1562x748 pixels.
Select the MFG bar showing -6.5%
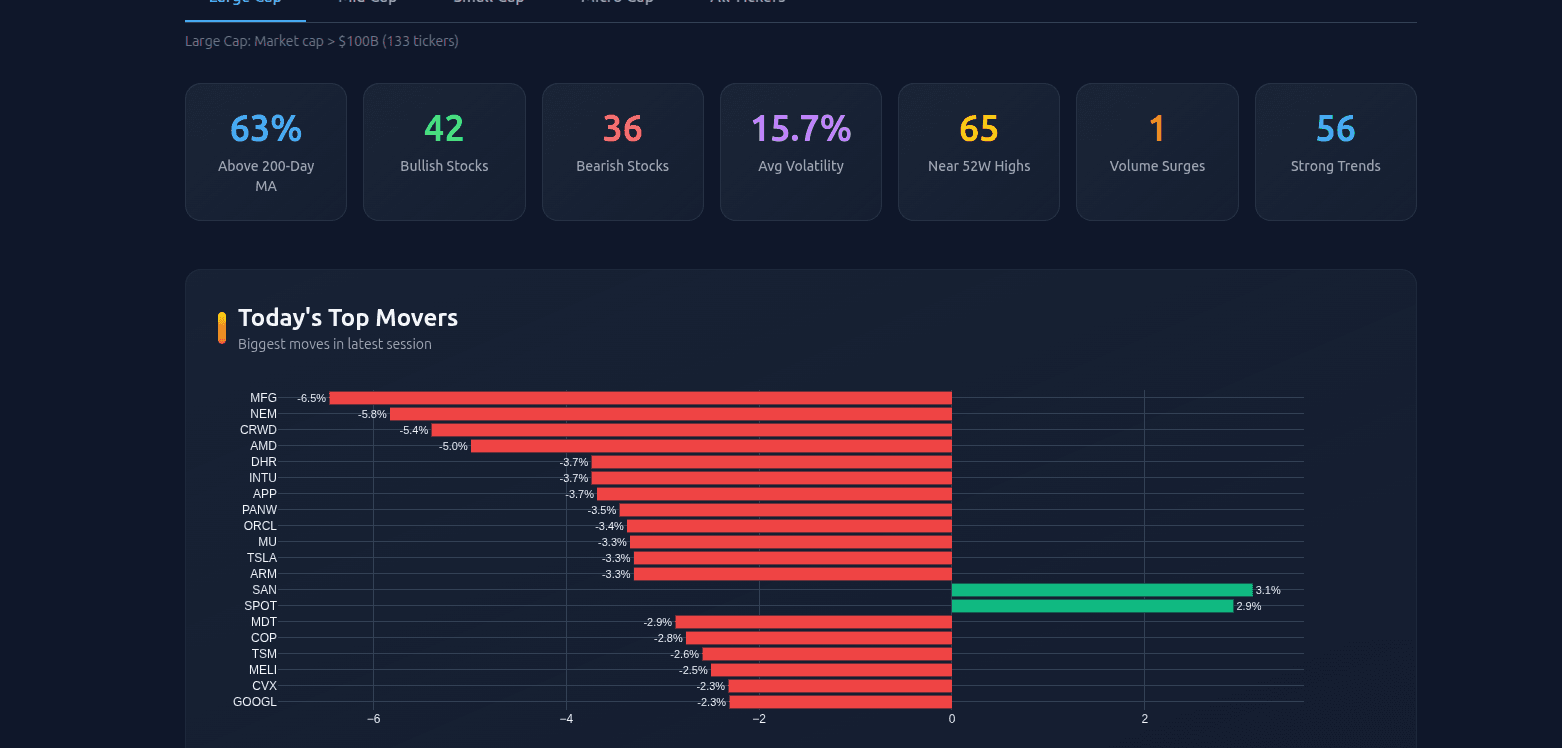(x=640, y=397)
